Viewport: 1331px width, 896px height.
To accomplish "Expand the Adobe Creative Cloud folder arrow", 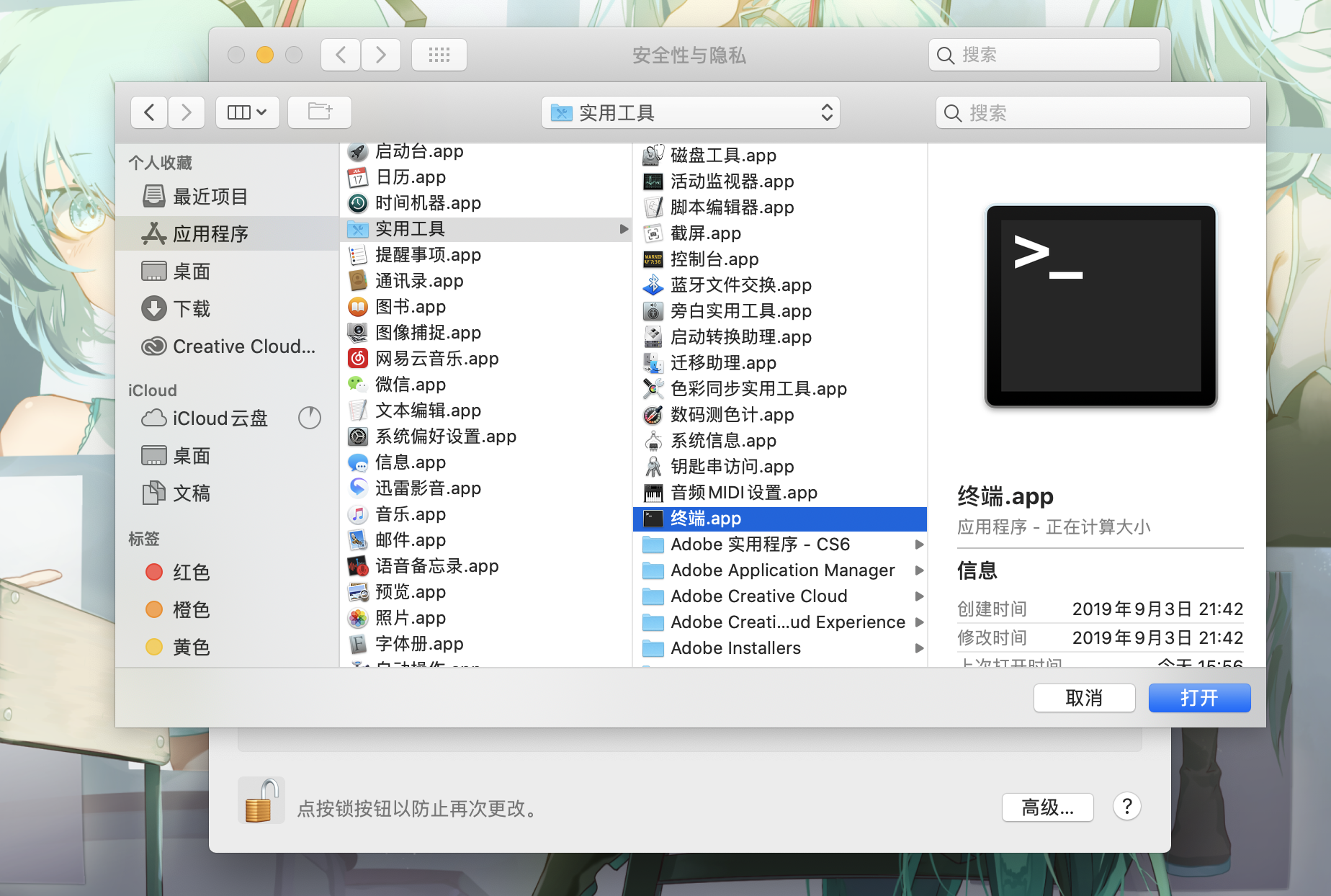I will (x=919, y=596).
